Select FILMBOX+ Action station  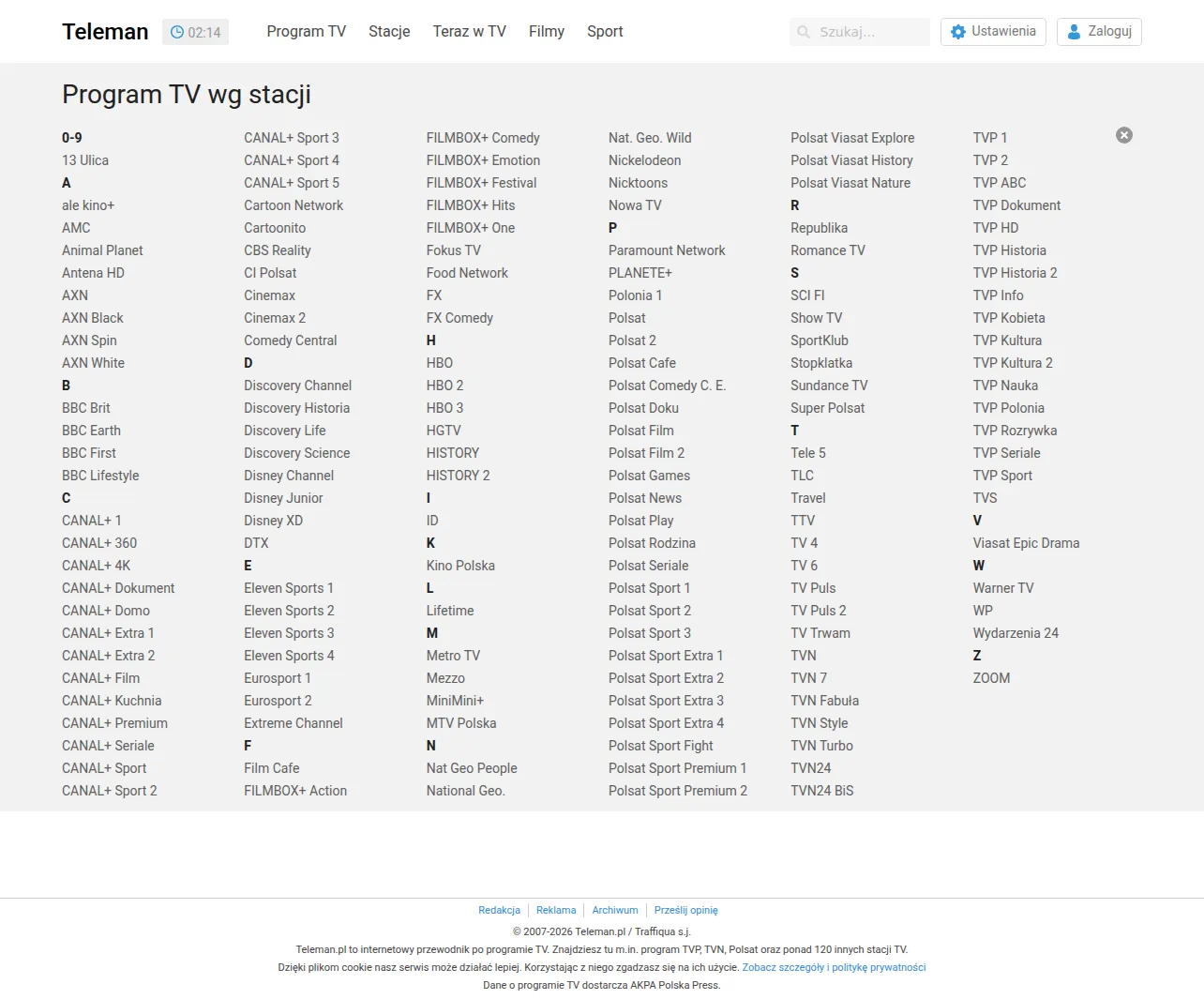295,791
